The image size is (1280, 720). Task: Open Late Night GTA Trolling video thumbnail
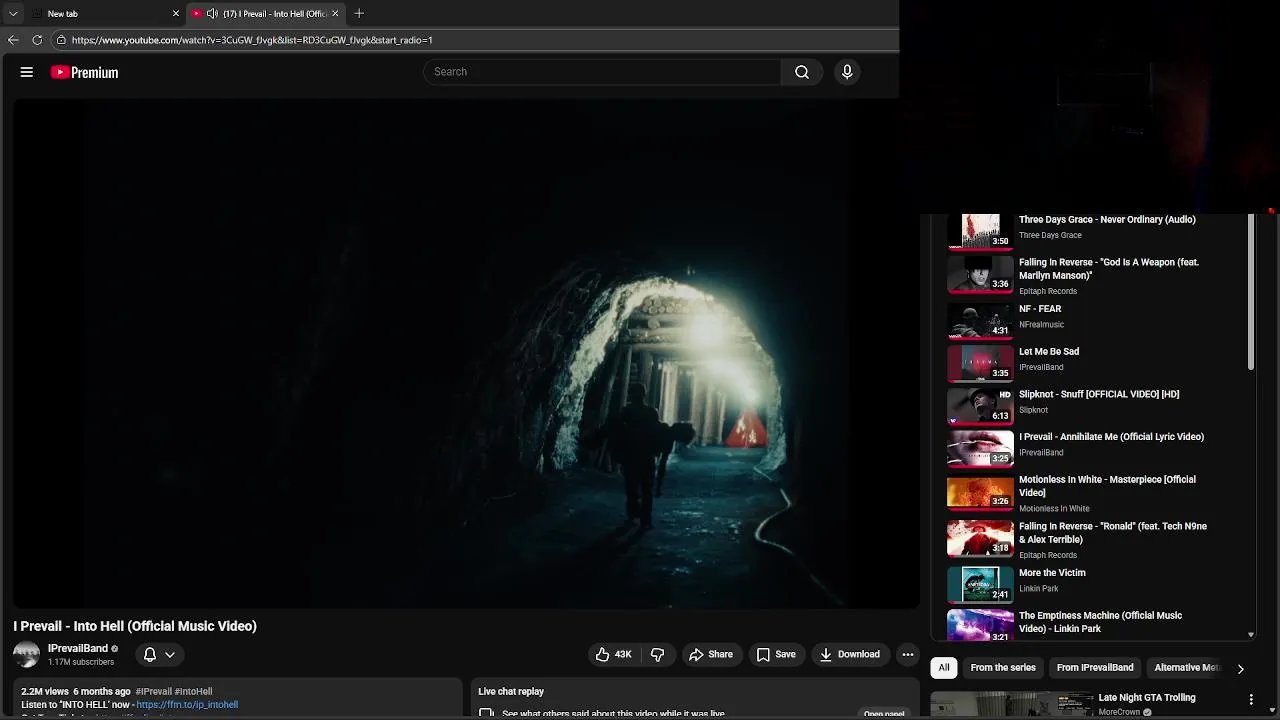pos(1012,705)
